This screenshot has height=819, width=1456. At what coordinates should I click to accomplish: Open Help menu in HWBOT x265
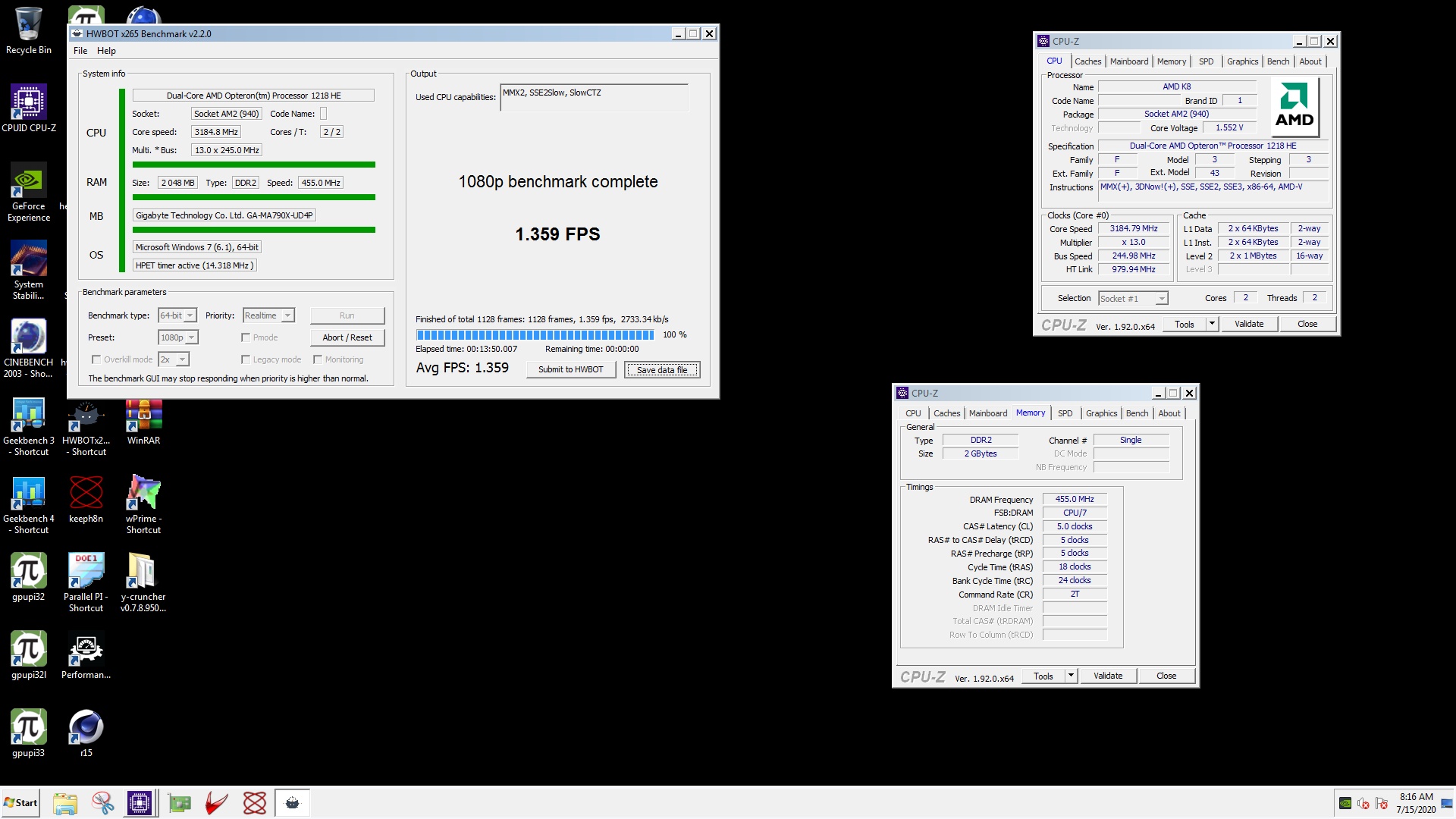106,51
